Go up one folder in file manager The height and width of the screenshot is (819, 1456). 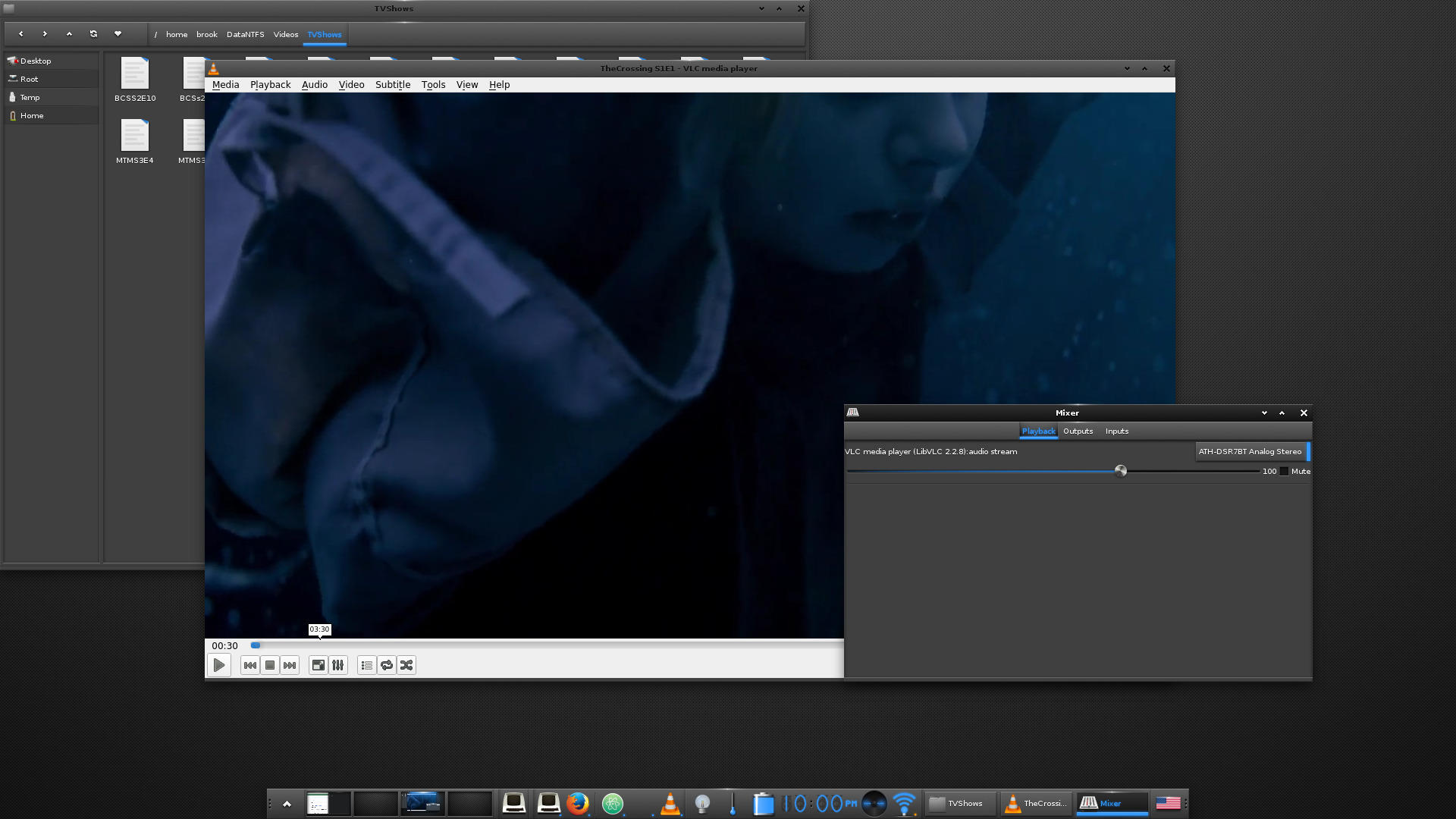pos(69,34)
